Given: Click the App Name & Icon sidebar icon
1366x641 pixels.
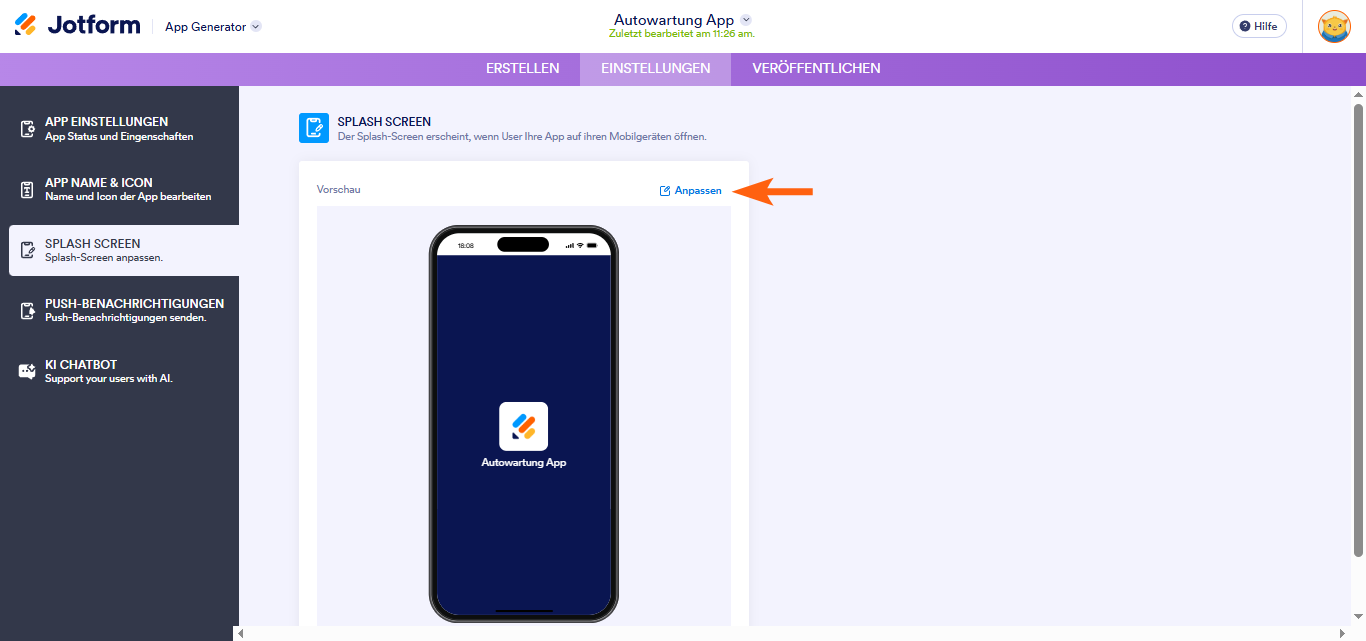Looking at the screenshot, I should pyautogui.click(x=28, y=189).
